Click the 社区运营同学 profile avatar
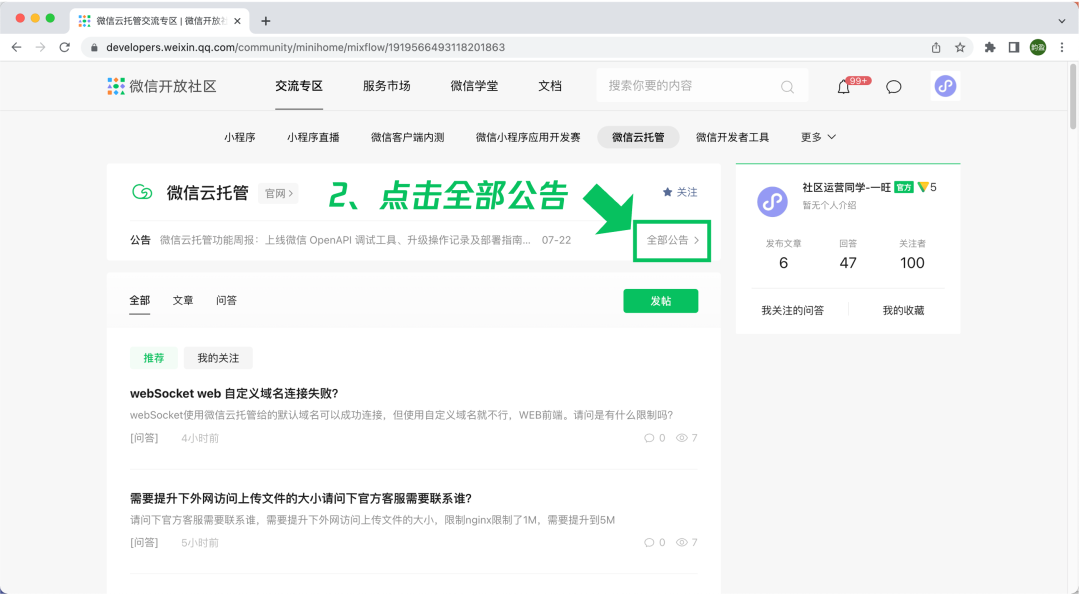 [772, 202]
